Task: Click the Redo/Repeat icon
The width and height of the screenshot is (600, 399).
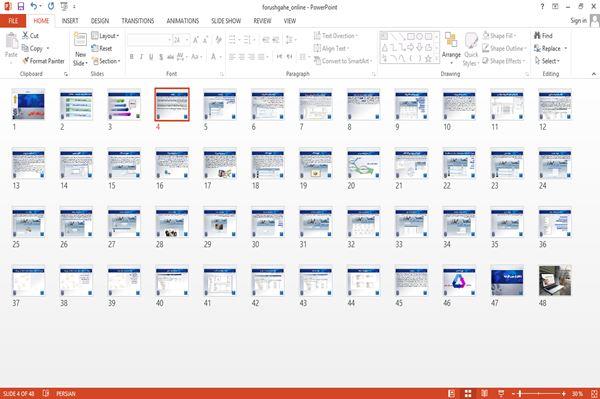Action: point(51,6)
